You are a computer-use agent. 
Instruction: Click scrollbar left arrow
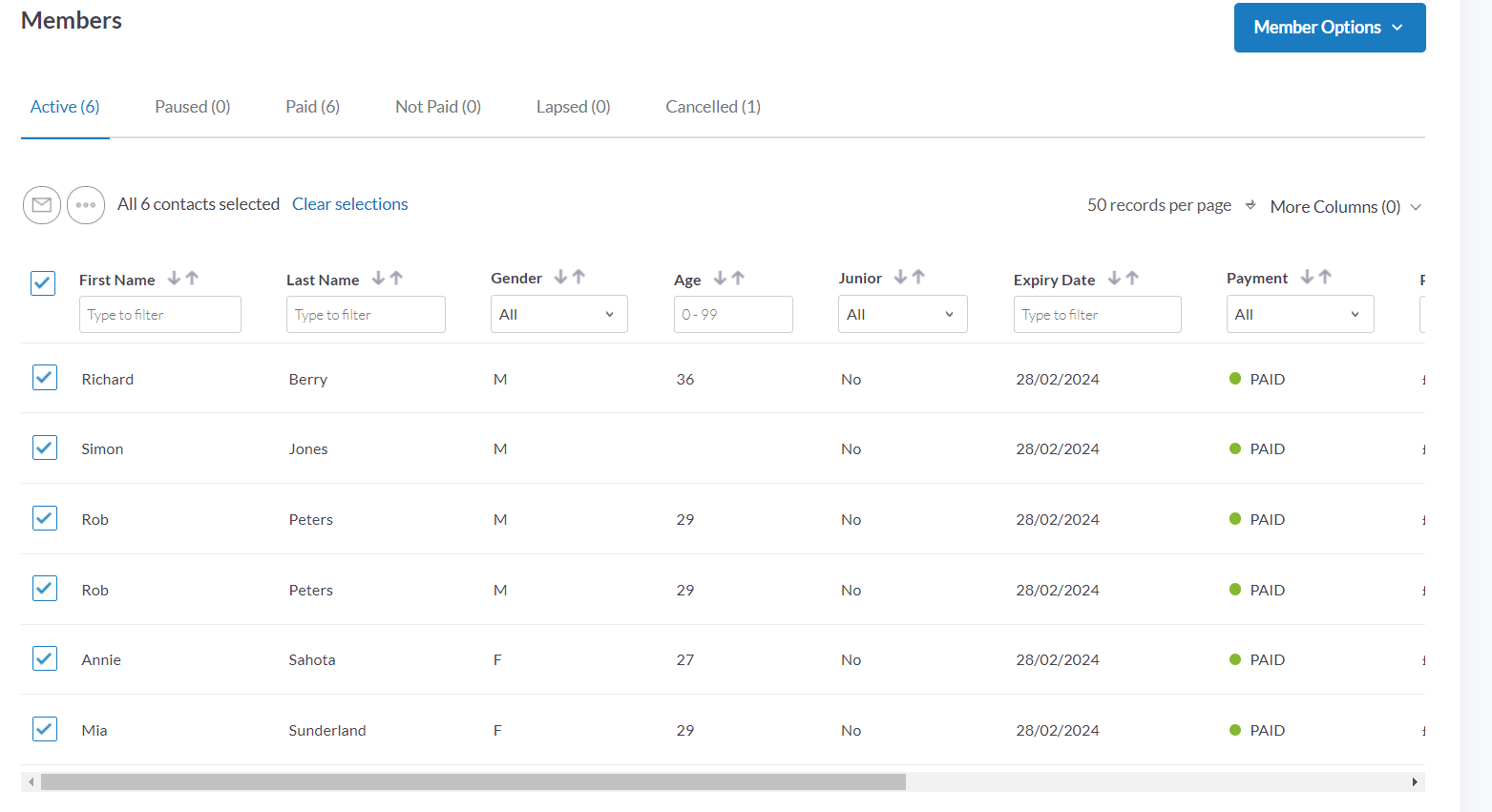click(x=32, y=782)
